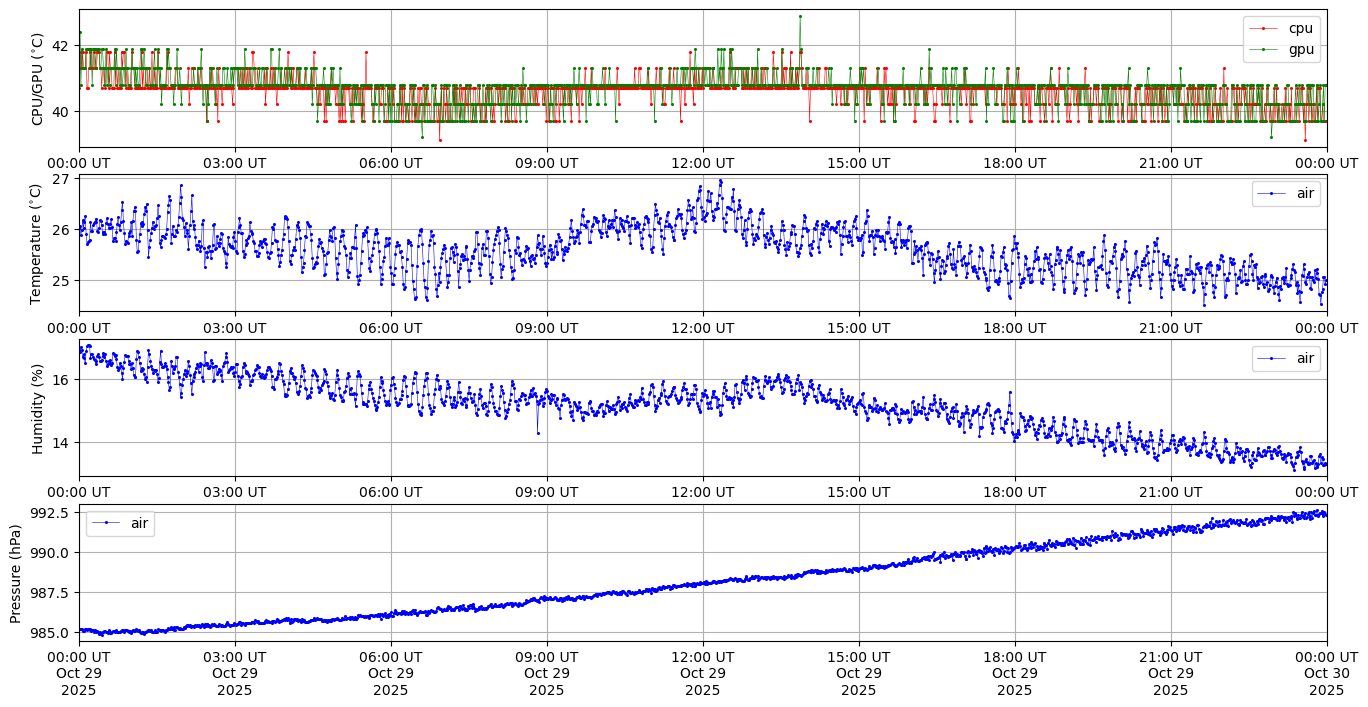1368x707 pixels.
Task: Click the gpu legend entry
Action: 1300,48
